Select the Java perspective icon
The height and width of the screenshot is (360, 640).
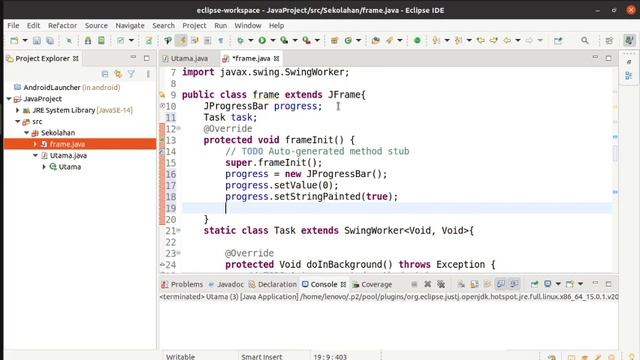pos(629,40)
